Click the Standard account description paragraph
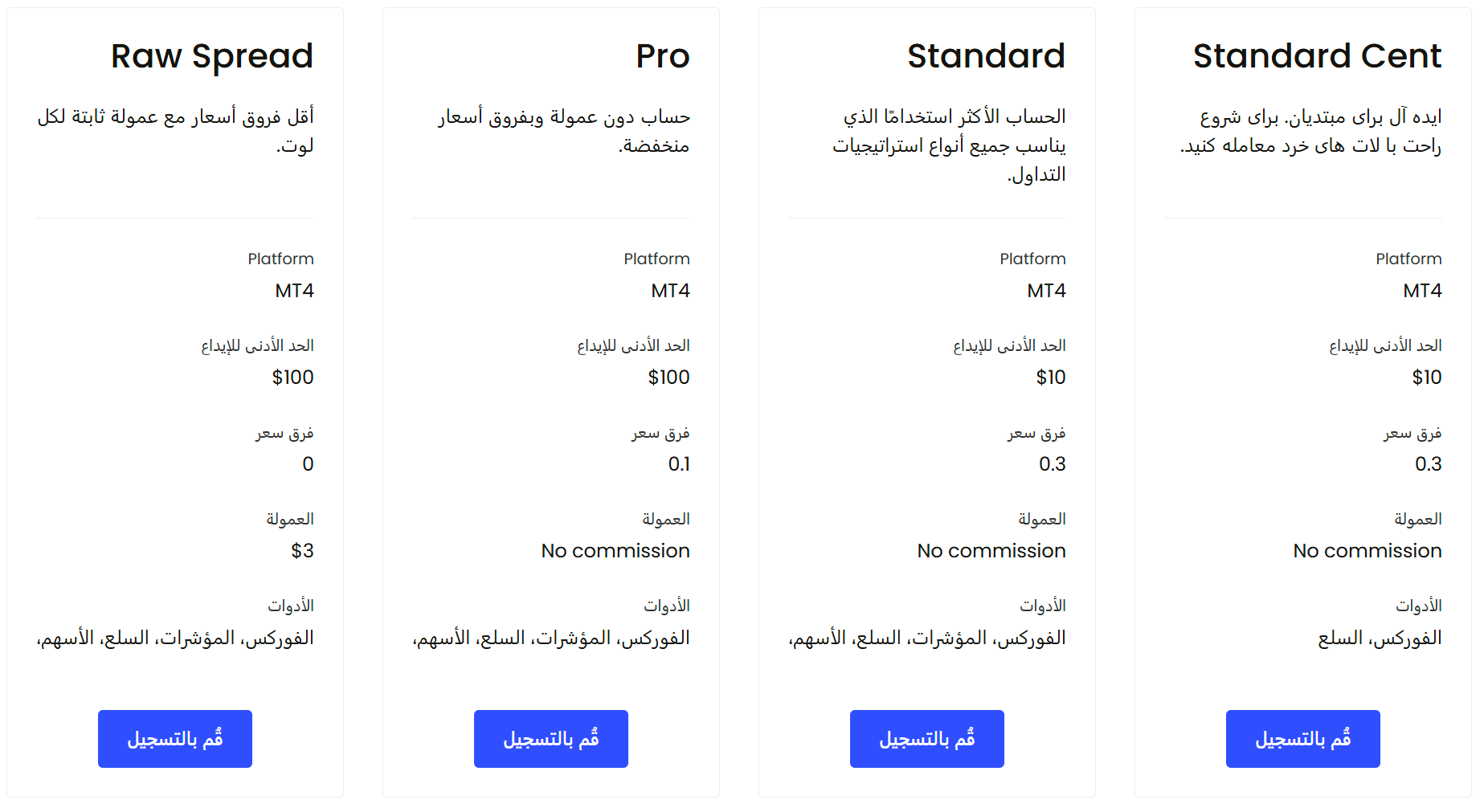This screenshot has width=1480, height=812. tap(949, 145)
